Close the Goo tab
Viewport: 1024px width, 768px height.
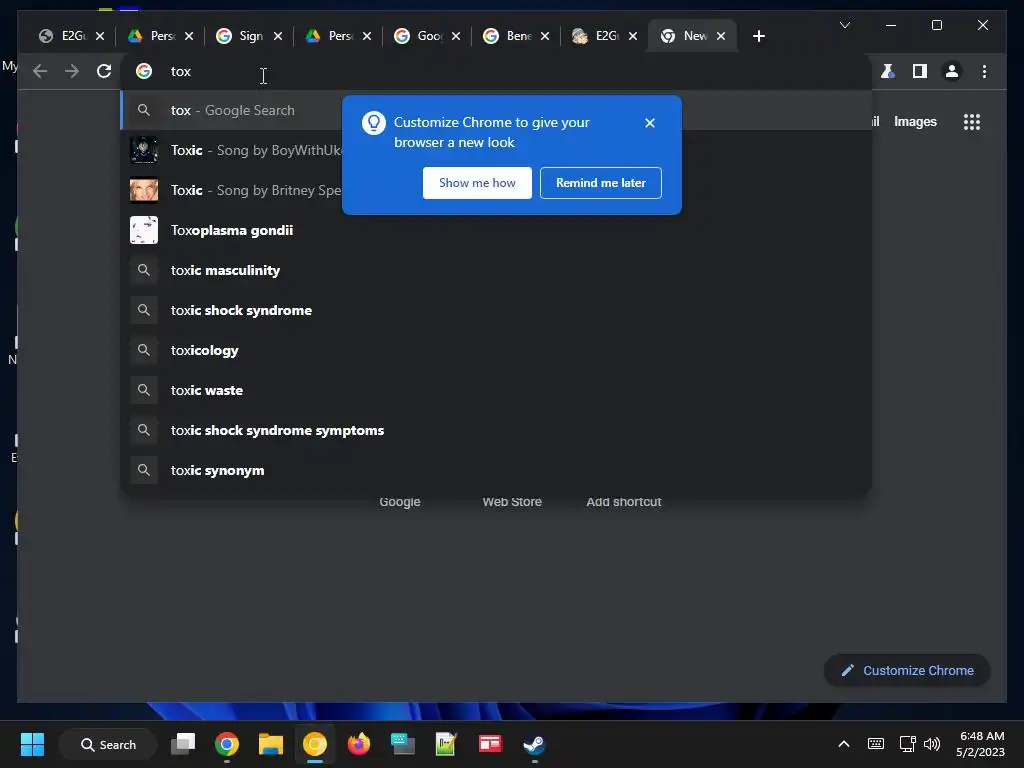point(456,36)
